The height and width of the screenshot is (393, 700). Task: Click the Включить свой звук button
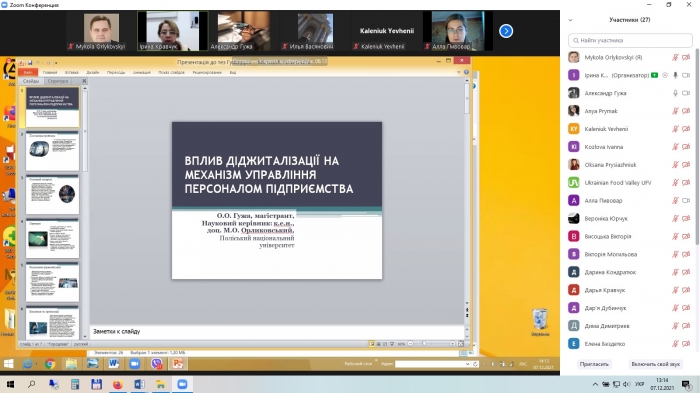coord(655,364)
